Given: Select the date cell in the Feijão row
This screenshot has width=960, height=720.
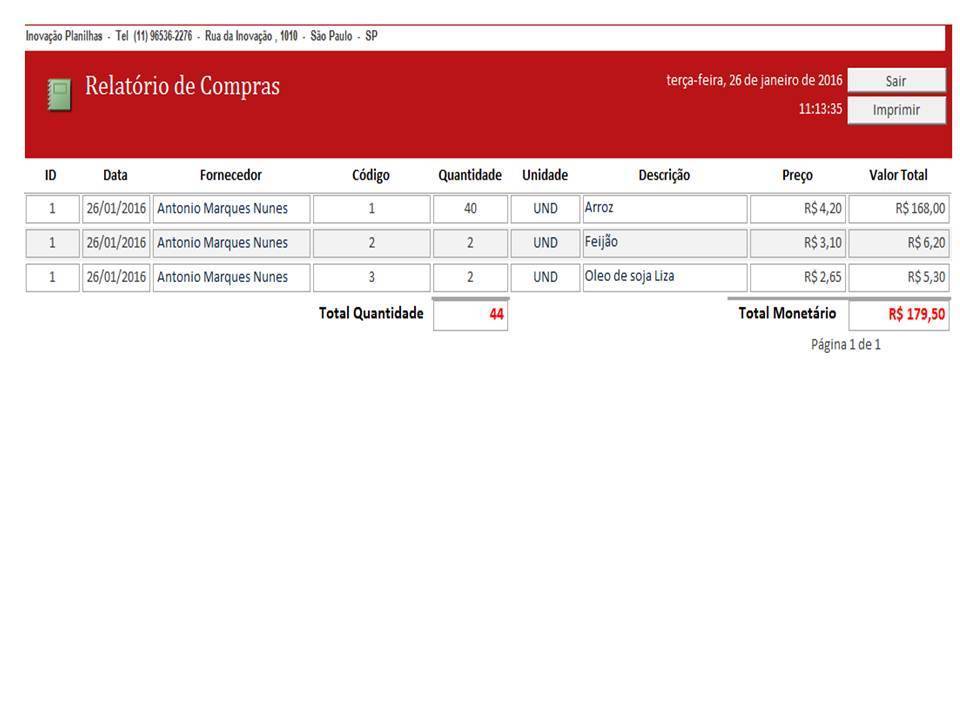Looking at the screenshot, I should [116, 243].
